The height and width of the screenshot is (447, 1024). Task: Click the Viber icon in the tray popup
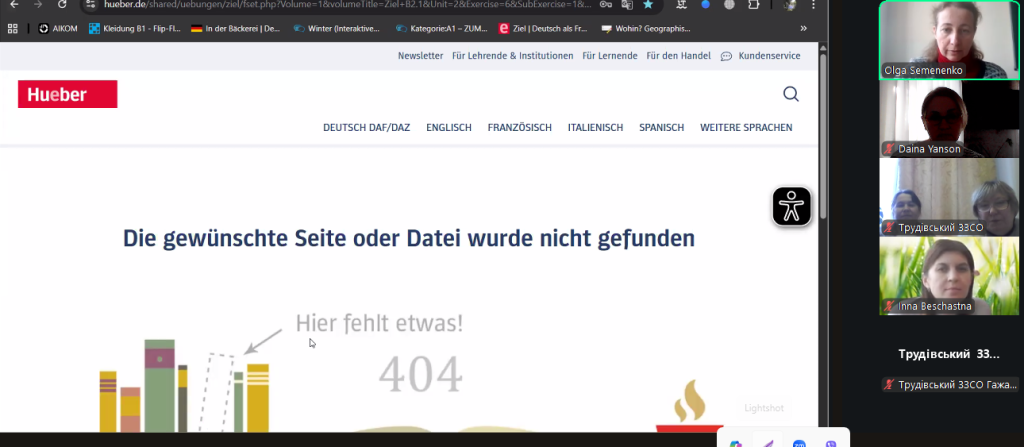(831, 443)
